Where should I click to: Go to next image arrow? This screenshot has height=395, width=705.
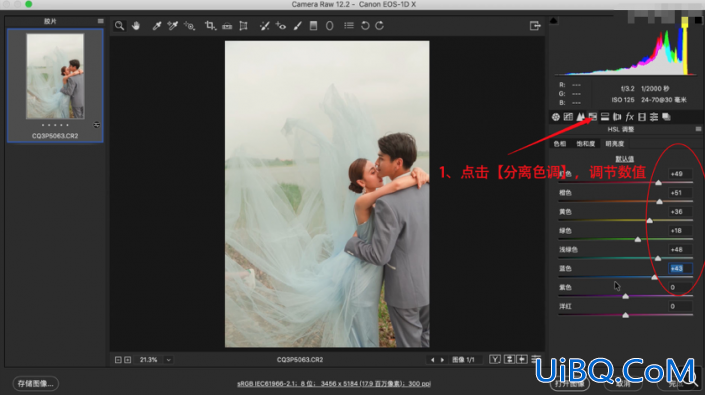click(x=442, y=359)
